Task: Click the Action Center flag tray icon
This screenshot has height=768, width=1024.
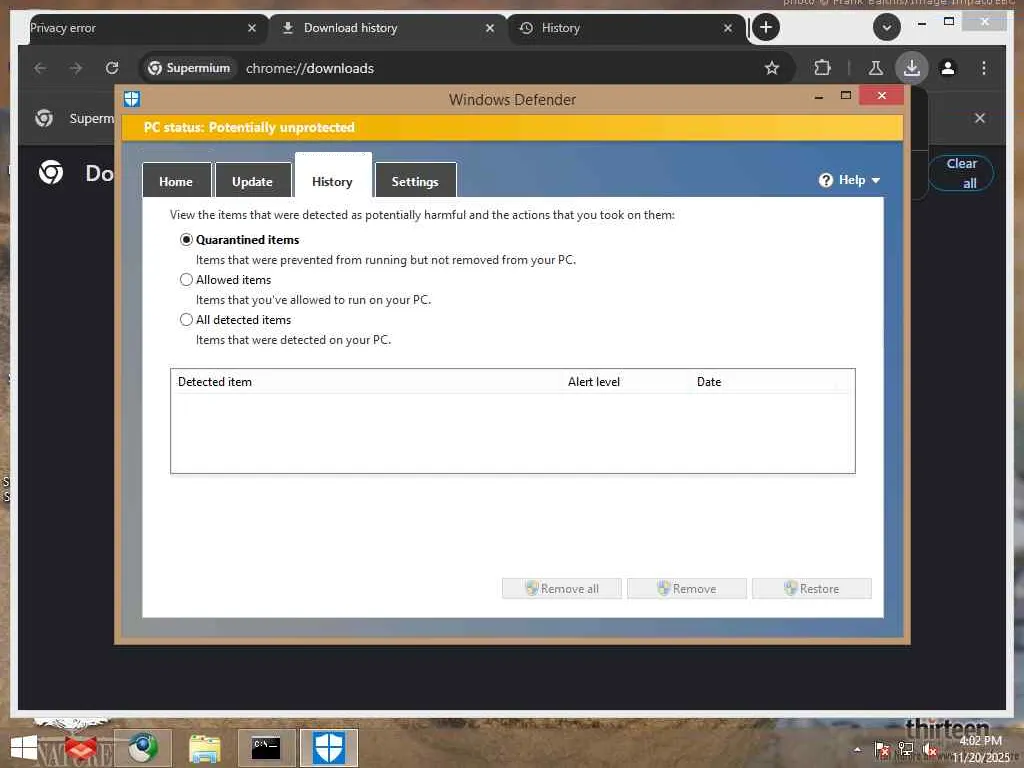Action: pos(882,750)
